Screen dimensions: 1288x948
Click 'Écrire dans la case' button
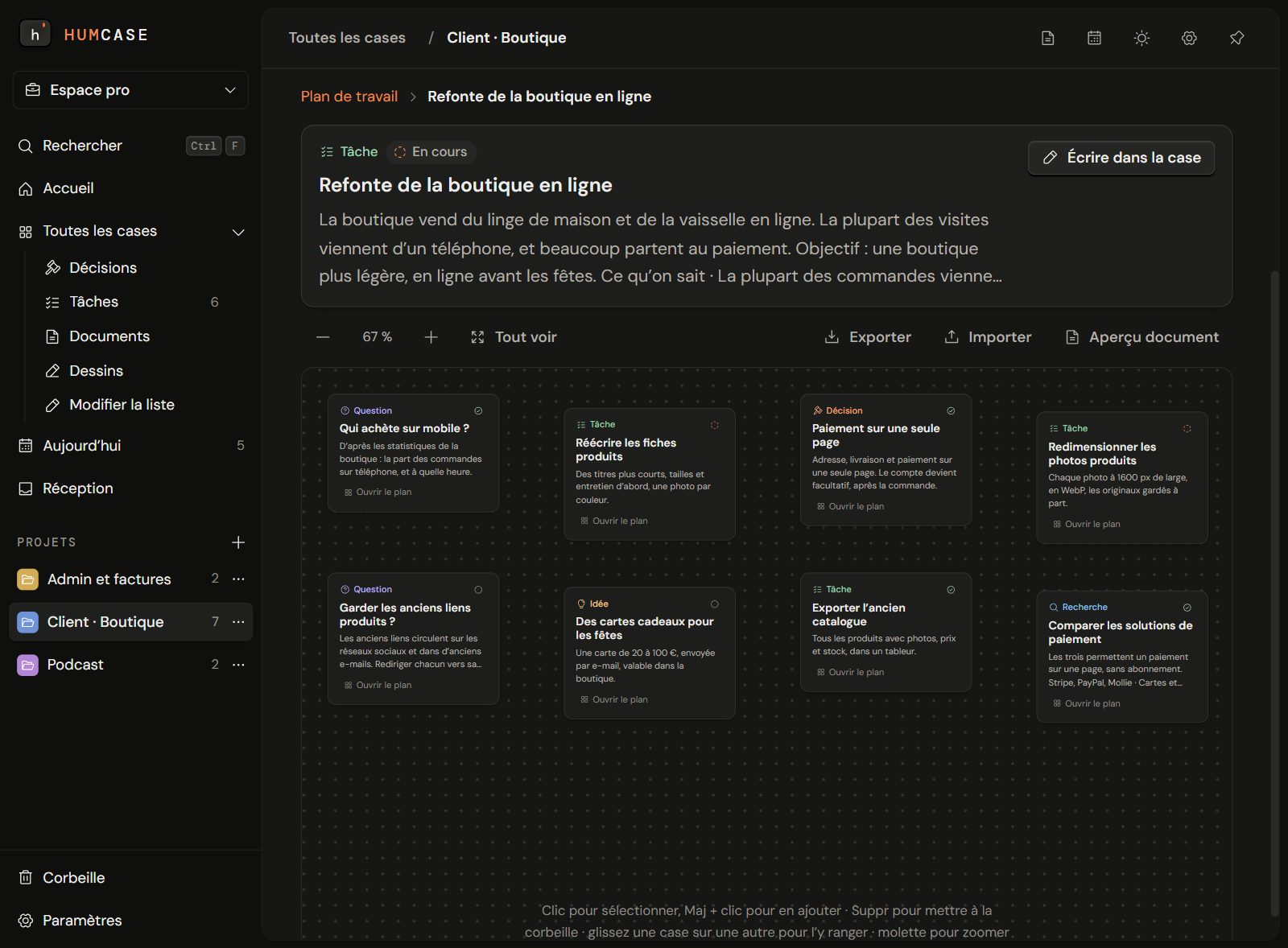[x=1121, y=158]
